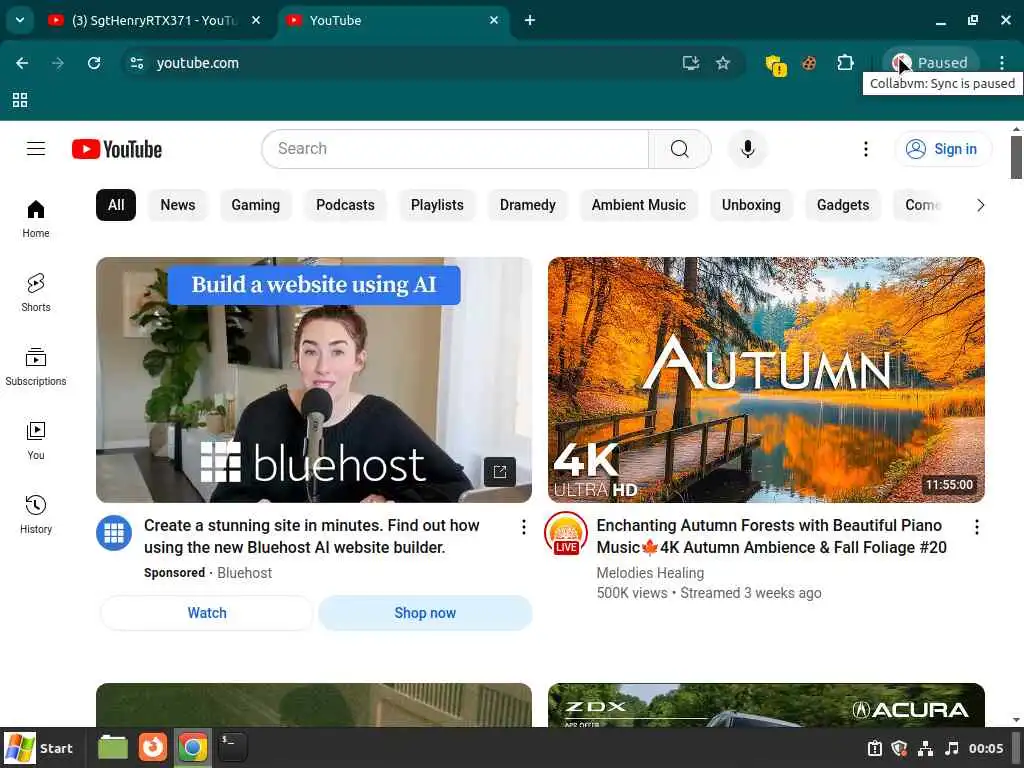The image size is (1024, 768).
Task: Click the magnifier search button
Action: coord(680,149)
